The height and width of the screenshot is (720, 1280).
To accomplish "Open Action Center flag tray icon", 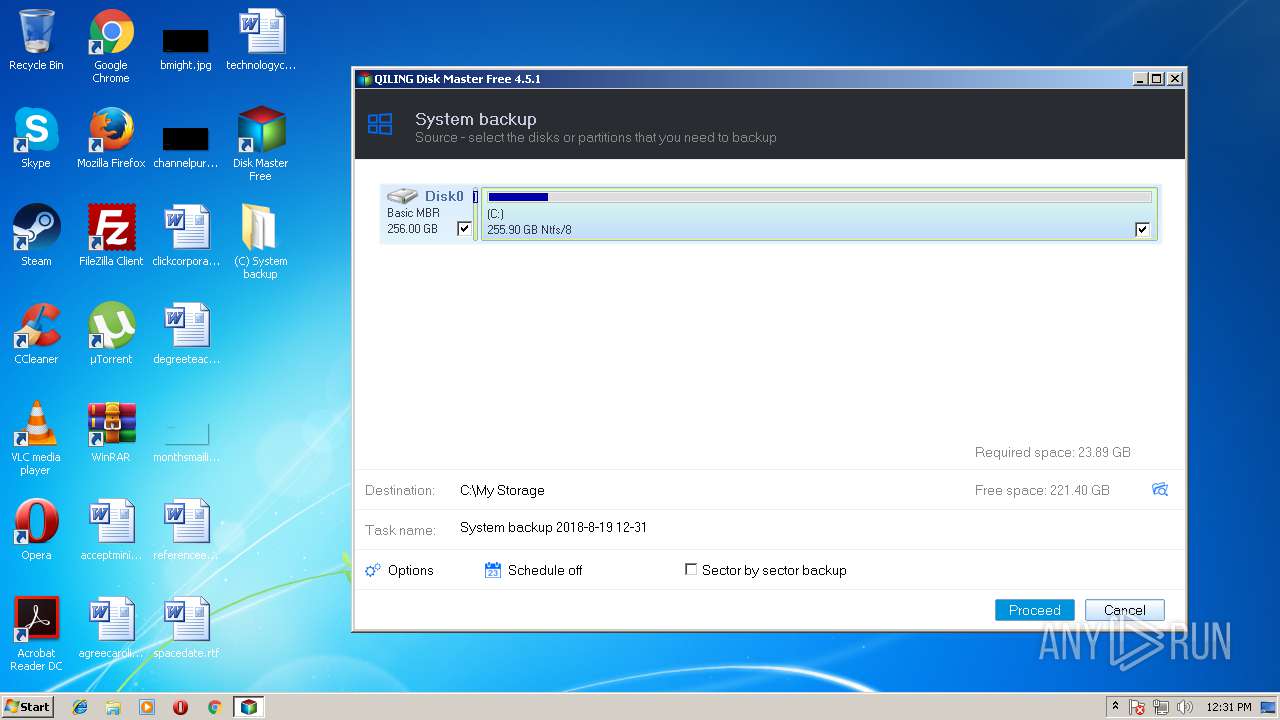I will (x=1137, y=707).
